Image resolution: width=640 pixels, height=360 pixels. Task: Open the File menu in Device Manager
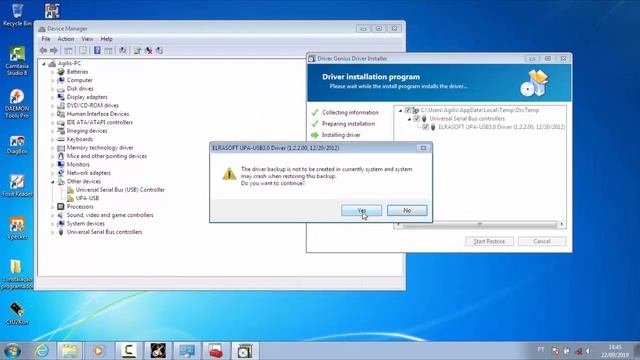point(46,39)
